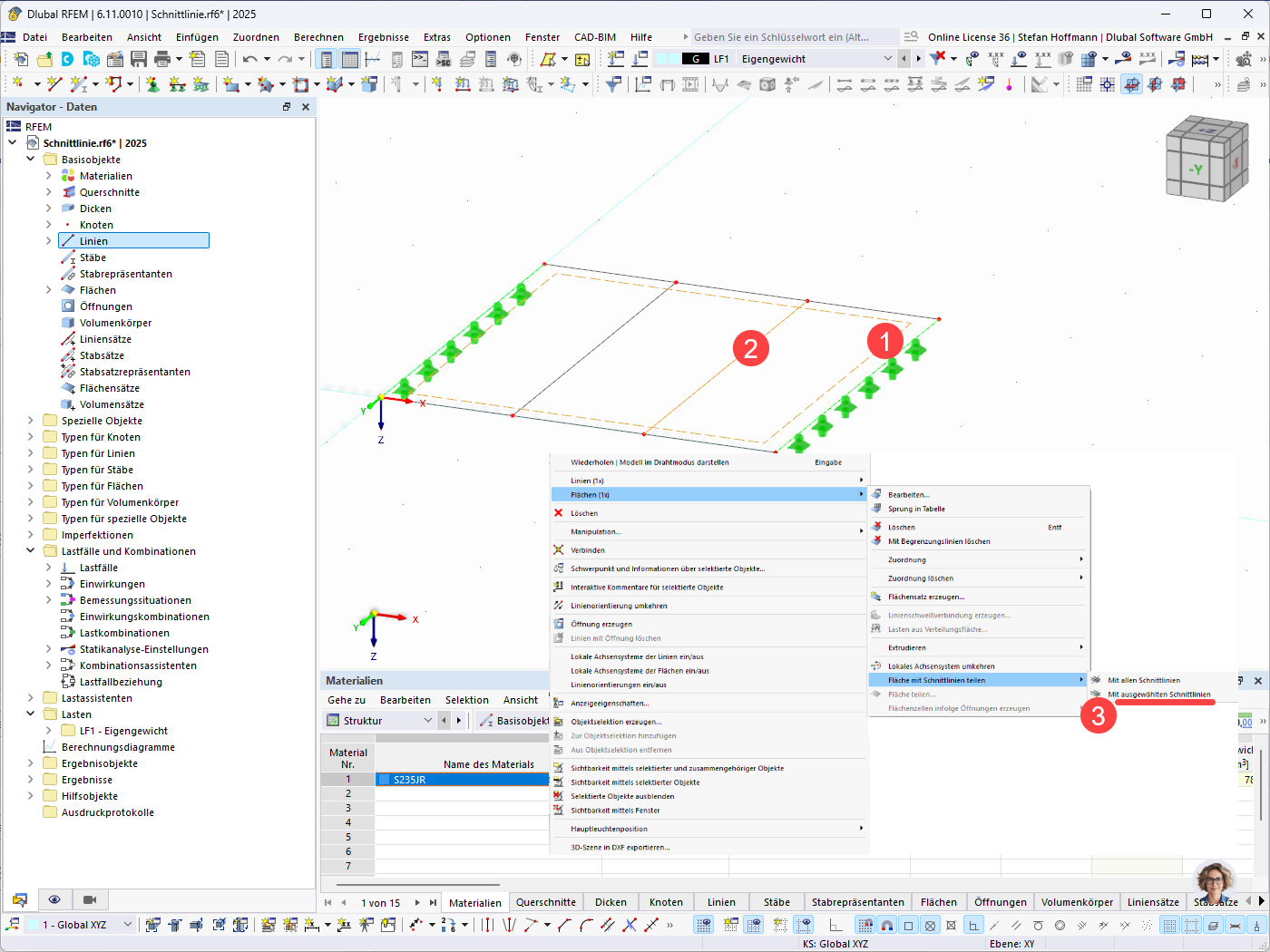1270x952 pixels.
Task: Toggle the Navigator panel button in toolbar
Action: pos(326,59)
